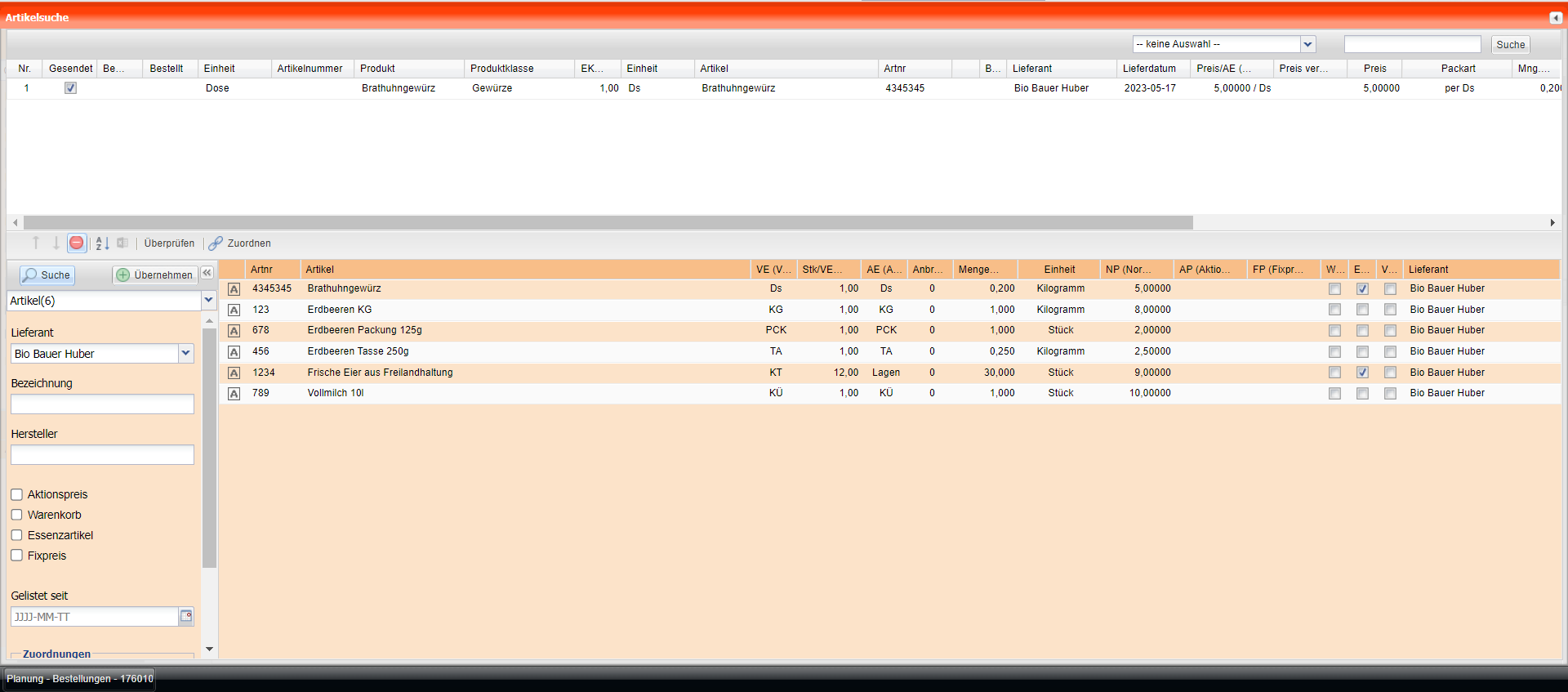Click the A-Z sort icon
Viewport: 1568px width, 692px height.
(102, 243)
